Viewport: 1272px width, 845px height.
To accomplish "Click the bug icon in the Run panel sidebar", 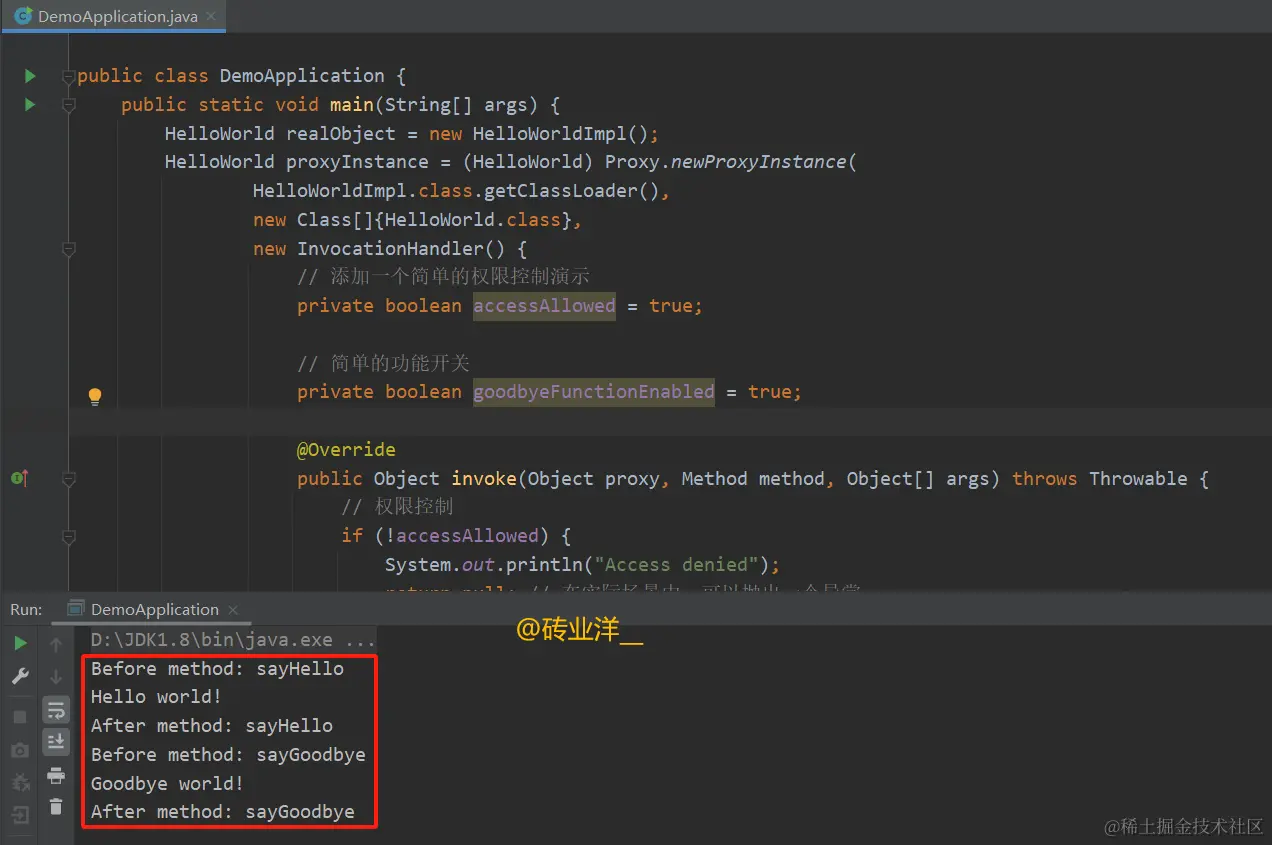I will pos(20,783).
